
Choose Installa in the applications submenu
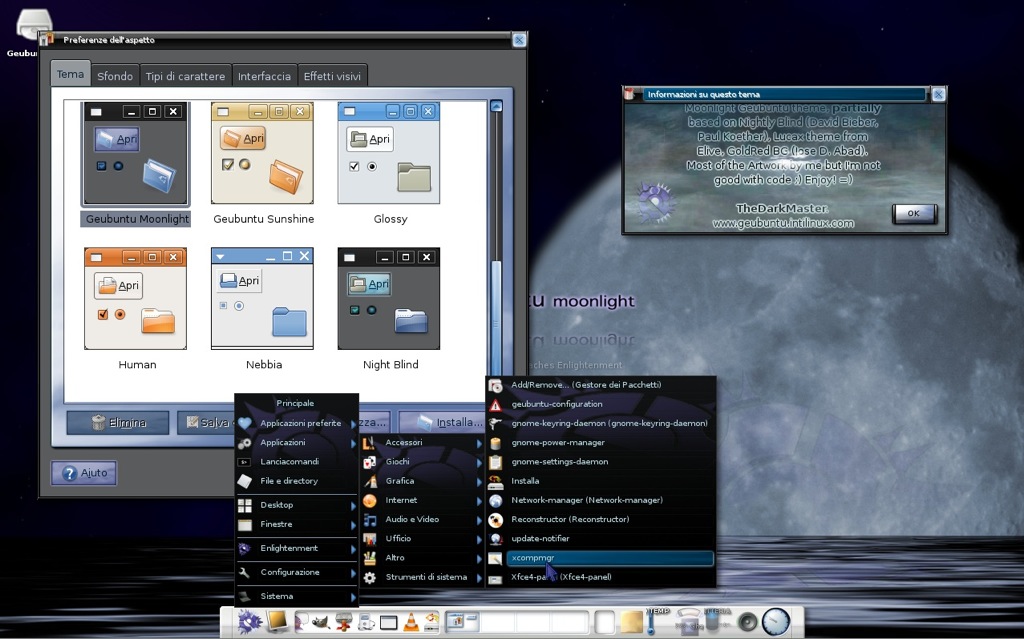(x=601, y=481)
